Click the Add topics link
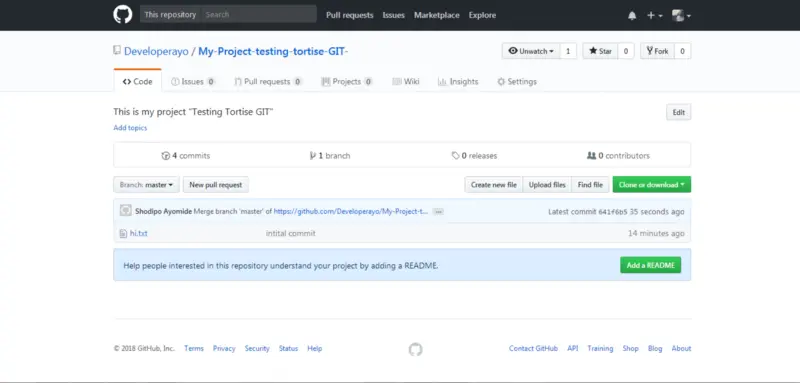Viewport: 800px width, 383px height. (x=130, y=128)
